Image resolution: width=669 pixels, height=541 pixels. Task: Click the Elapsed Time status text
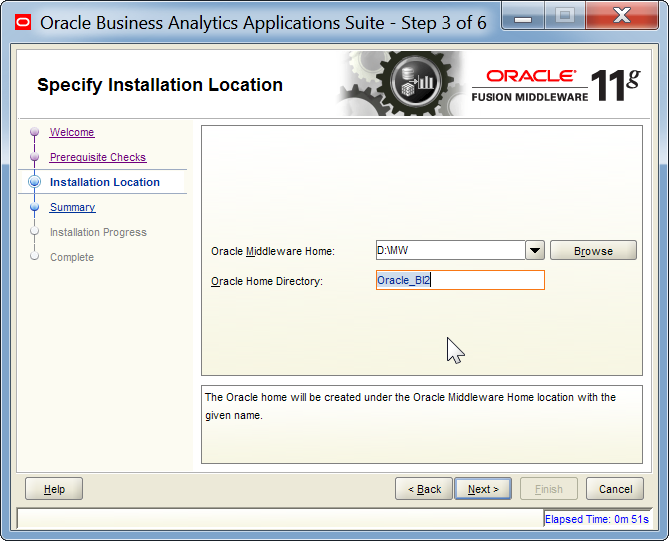(596, 519)
